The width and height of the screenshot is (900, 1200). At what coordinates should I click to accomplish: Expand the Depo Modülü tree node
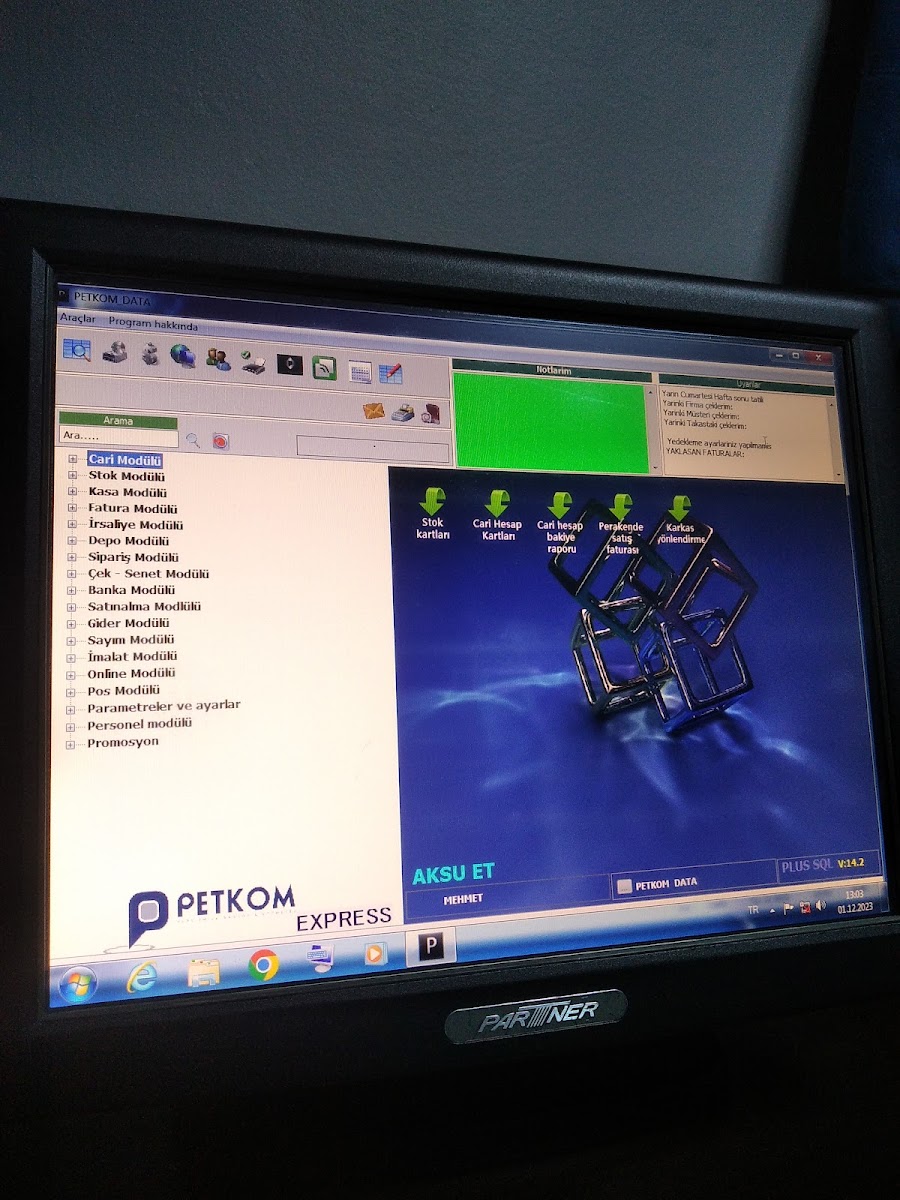coord(72,541)
